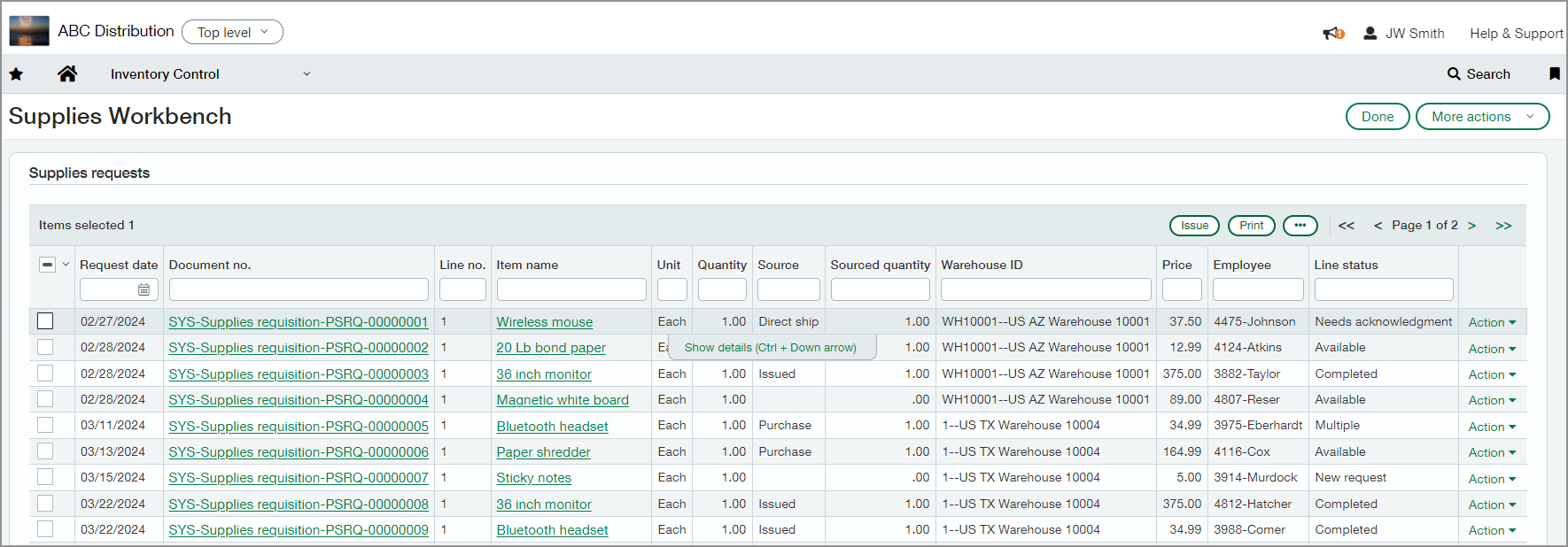Click the favorites star icon

point(16,74)
